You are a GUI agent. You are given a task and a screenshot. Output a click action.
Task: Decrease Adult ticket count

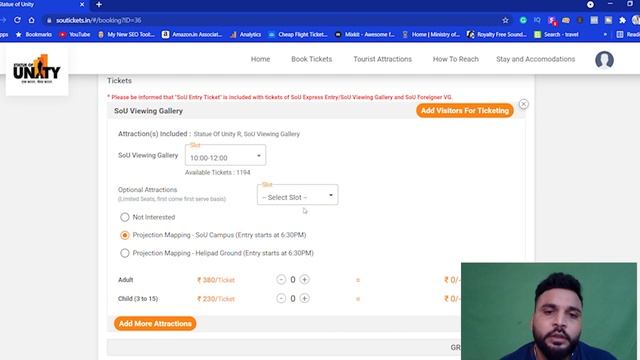(x=281, y=280)
